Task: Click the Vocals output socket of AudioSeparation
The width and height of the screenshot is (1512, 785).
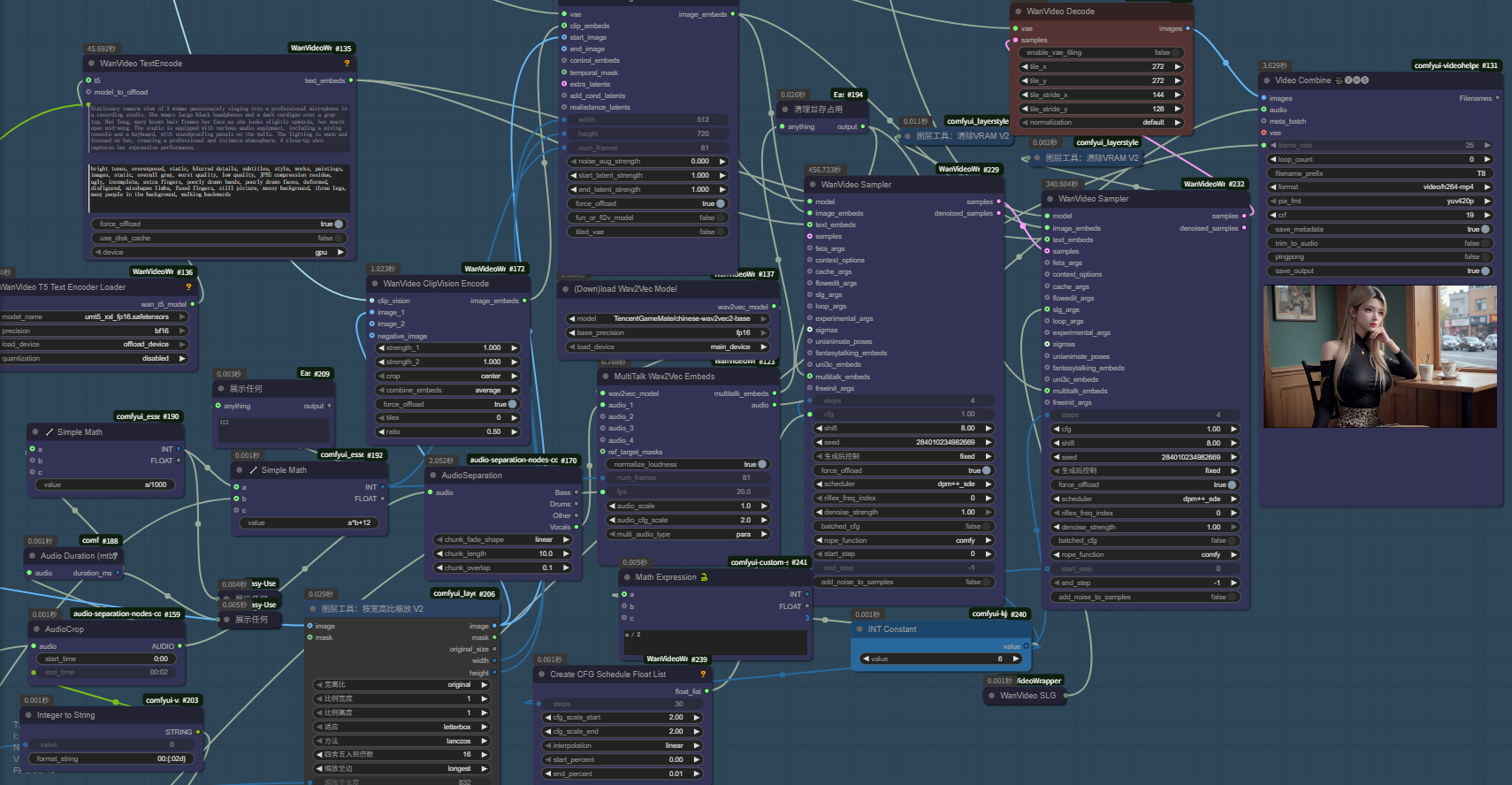Action: 577,527
